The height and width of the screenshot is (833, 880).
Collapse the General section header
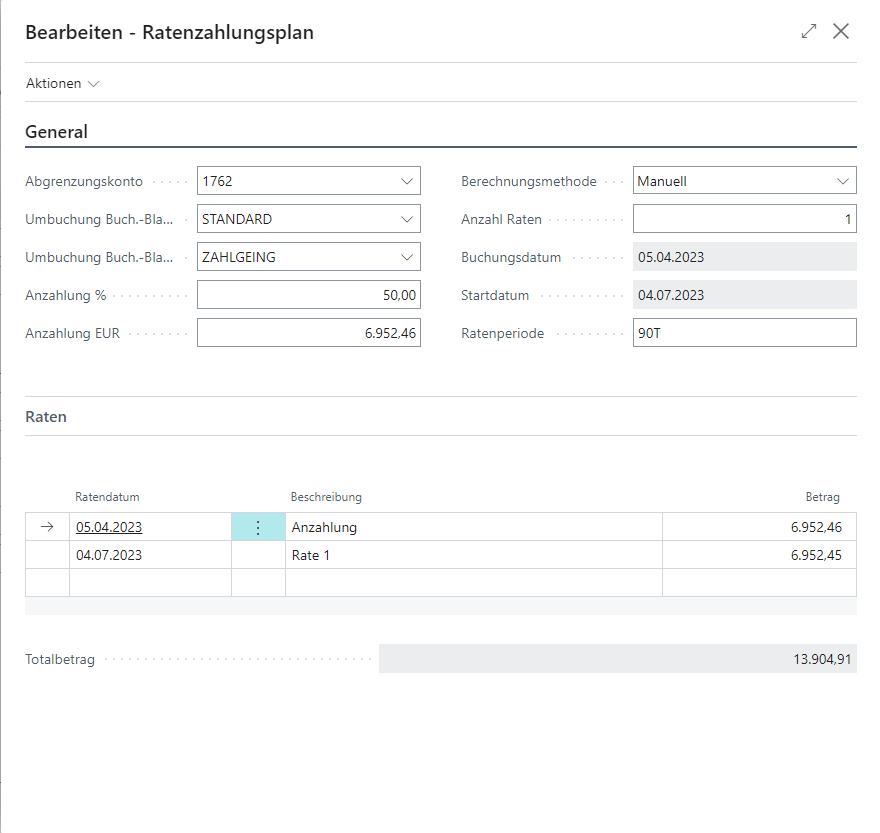(56, 131)
